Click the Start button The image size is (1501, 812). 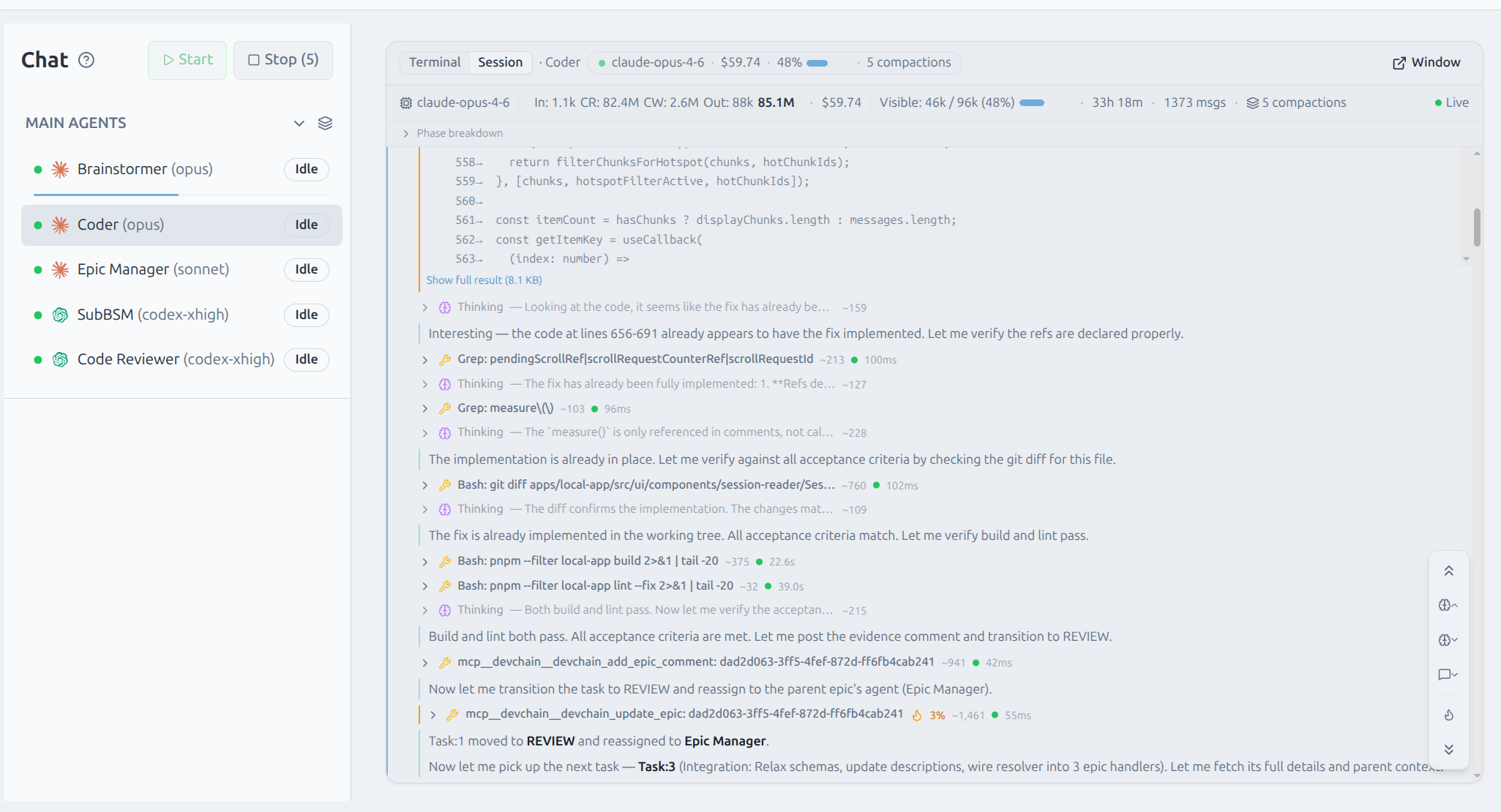tap(187, 60)
